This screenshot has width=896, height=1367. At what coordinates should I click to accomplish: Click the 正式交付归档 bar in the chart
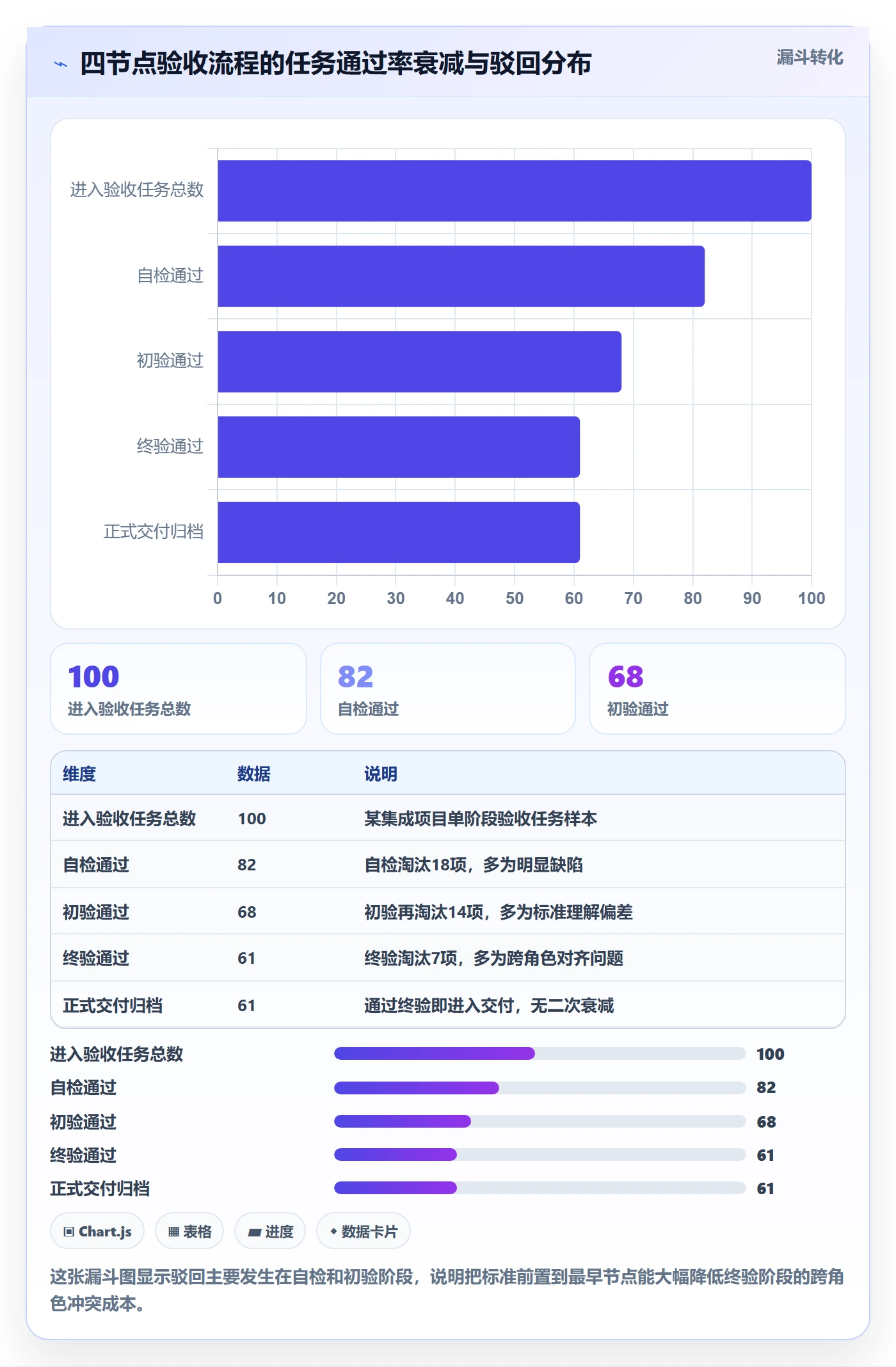tap(399, 532)
